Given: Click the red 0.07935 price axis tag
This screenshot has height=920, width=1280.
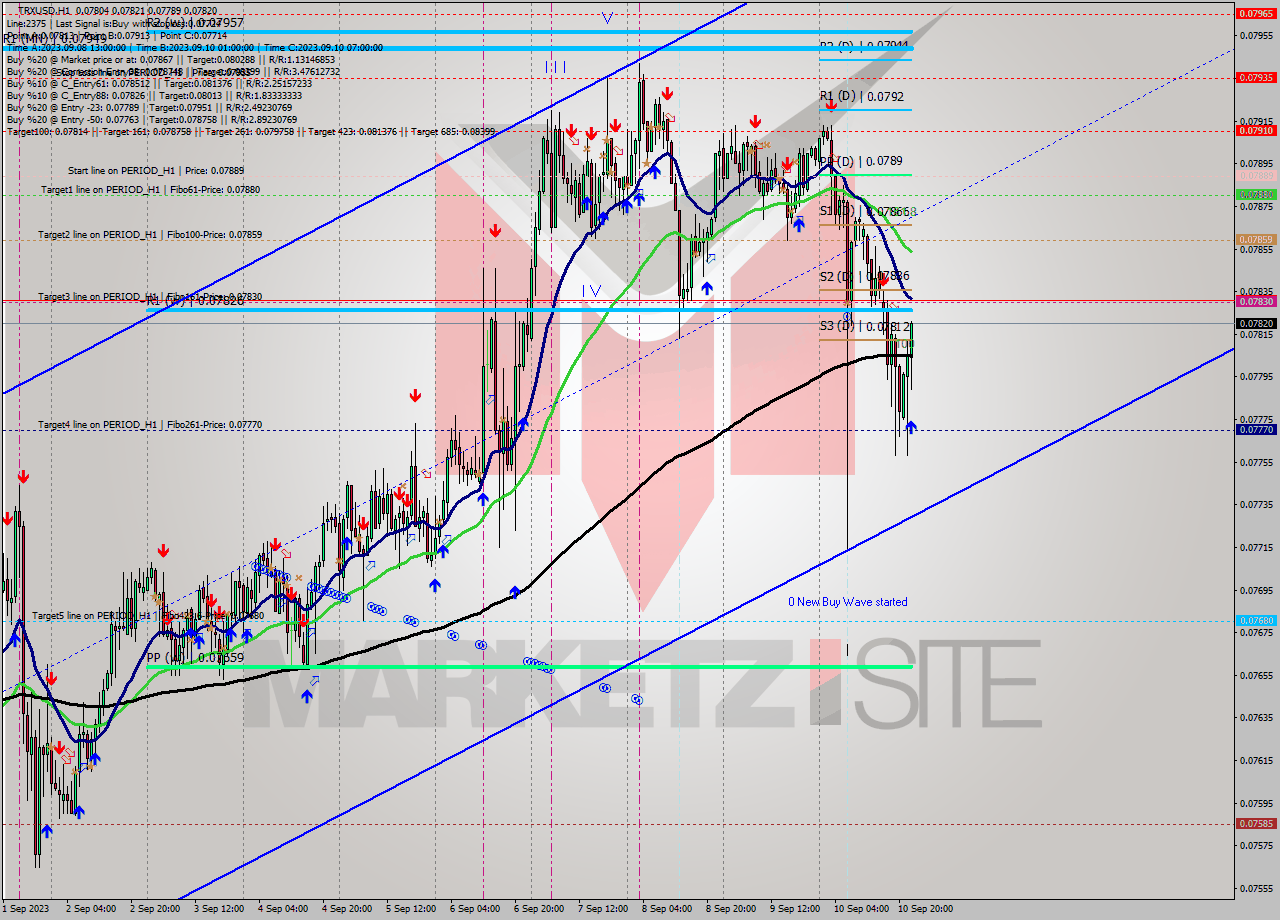Looking at the screenshot, I should (1255, 77).
